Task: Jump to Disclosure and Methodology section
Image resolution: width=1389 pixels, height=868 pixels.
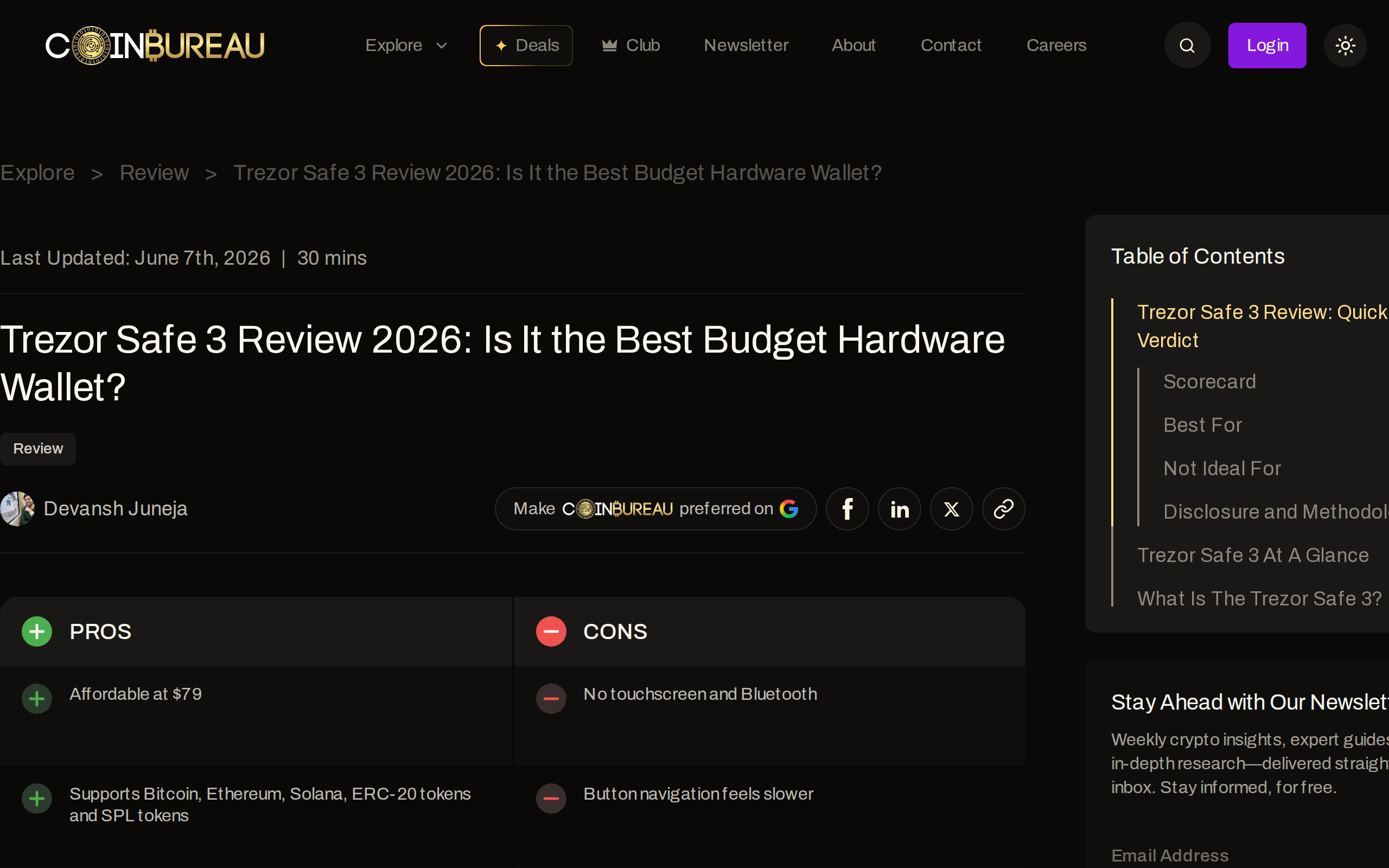Action: (x=1276, y=512)
